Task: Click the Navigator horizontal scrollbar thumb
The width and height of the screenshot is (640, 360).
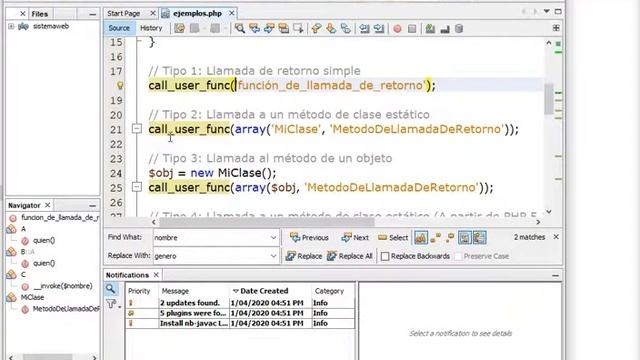Action: pos(47,357)
